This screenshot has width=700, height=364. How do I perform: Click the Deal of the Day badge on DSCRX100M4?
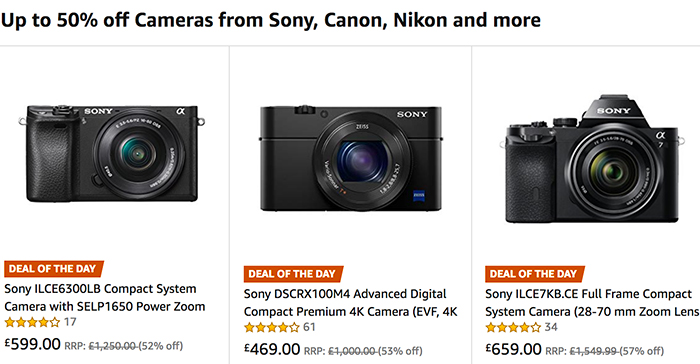click(293, 274)
